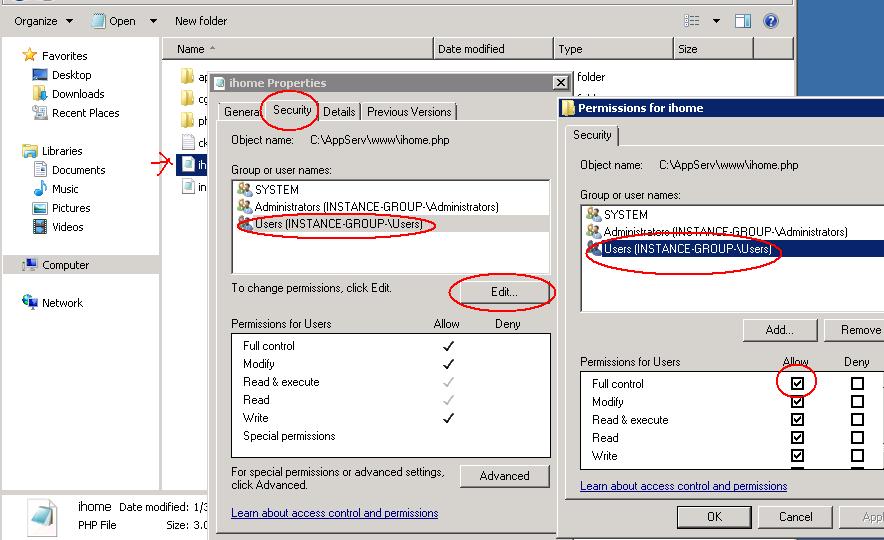Toggle Deny checkbox for Modify

coord(857,402)
